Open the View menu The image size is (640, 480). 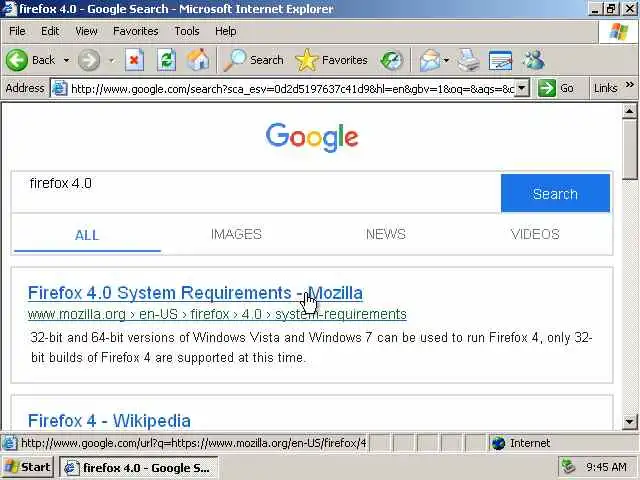(x=86, y=31)
